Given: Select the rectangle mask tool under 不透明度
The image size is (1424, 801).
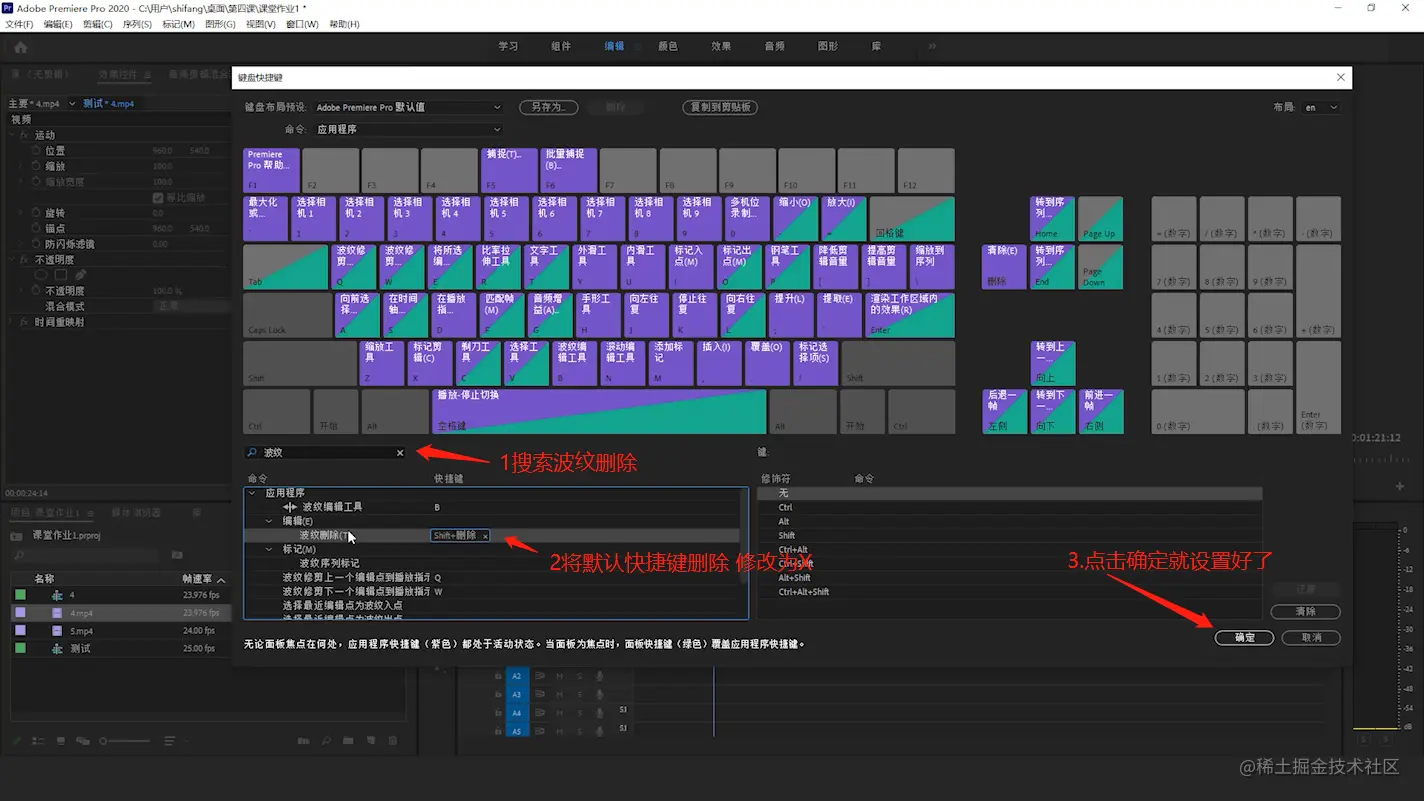Looking at the screenshot, I should pos(61,275).
